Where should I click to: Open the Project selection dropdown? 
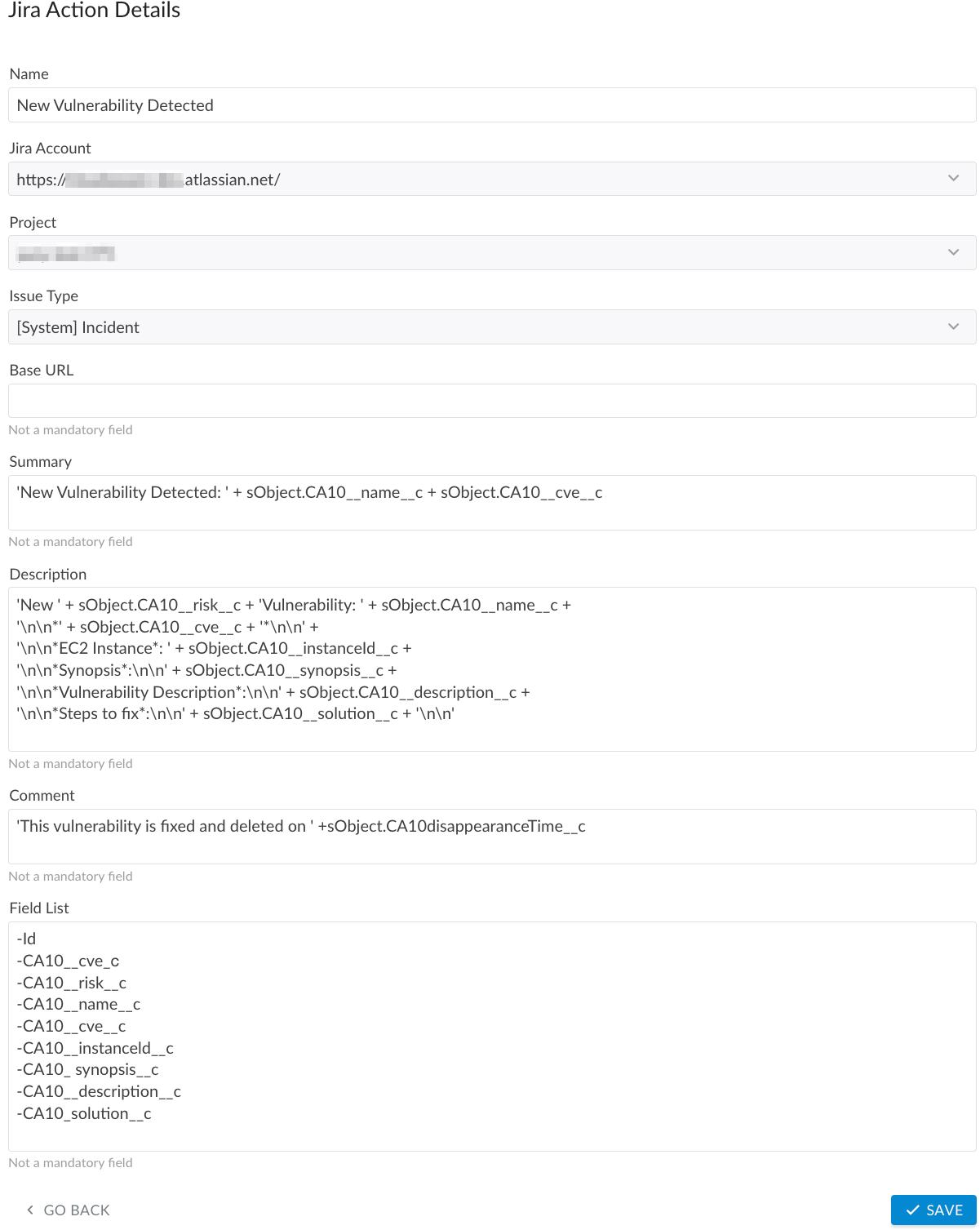coord(490,252)
